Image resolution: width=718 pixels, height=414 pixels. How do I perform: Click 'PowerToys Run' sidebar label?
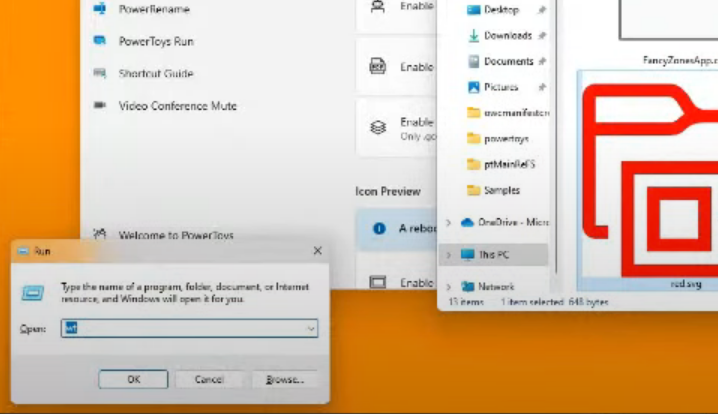pos(156,41)
